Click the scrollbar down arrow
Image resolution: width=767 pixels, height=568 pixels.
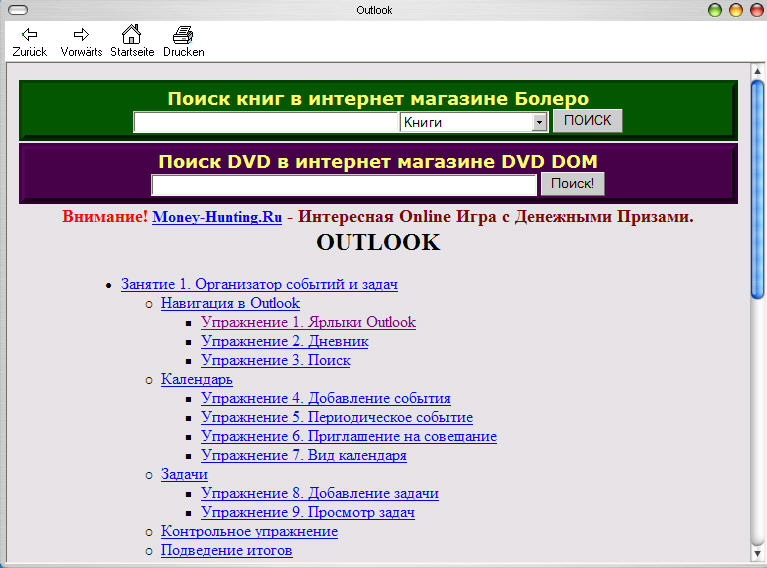click(x=757, y=553)
